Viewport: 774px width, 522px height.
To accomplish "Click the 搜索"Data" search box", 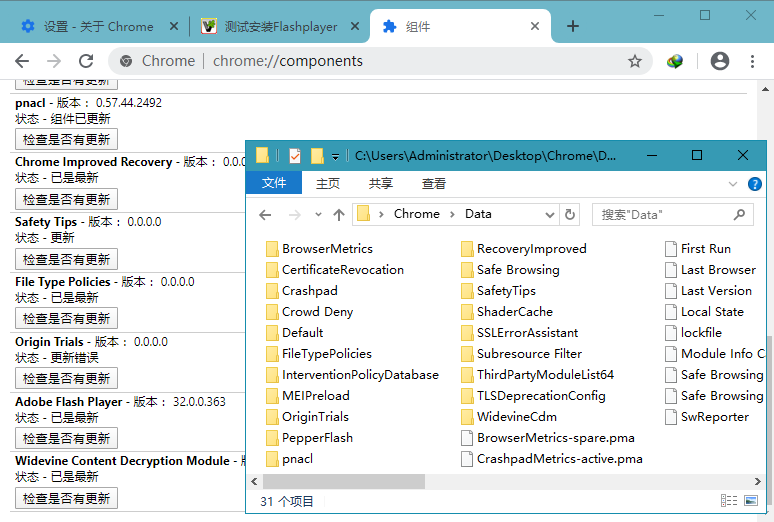I will (665, 214).
